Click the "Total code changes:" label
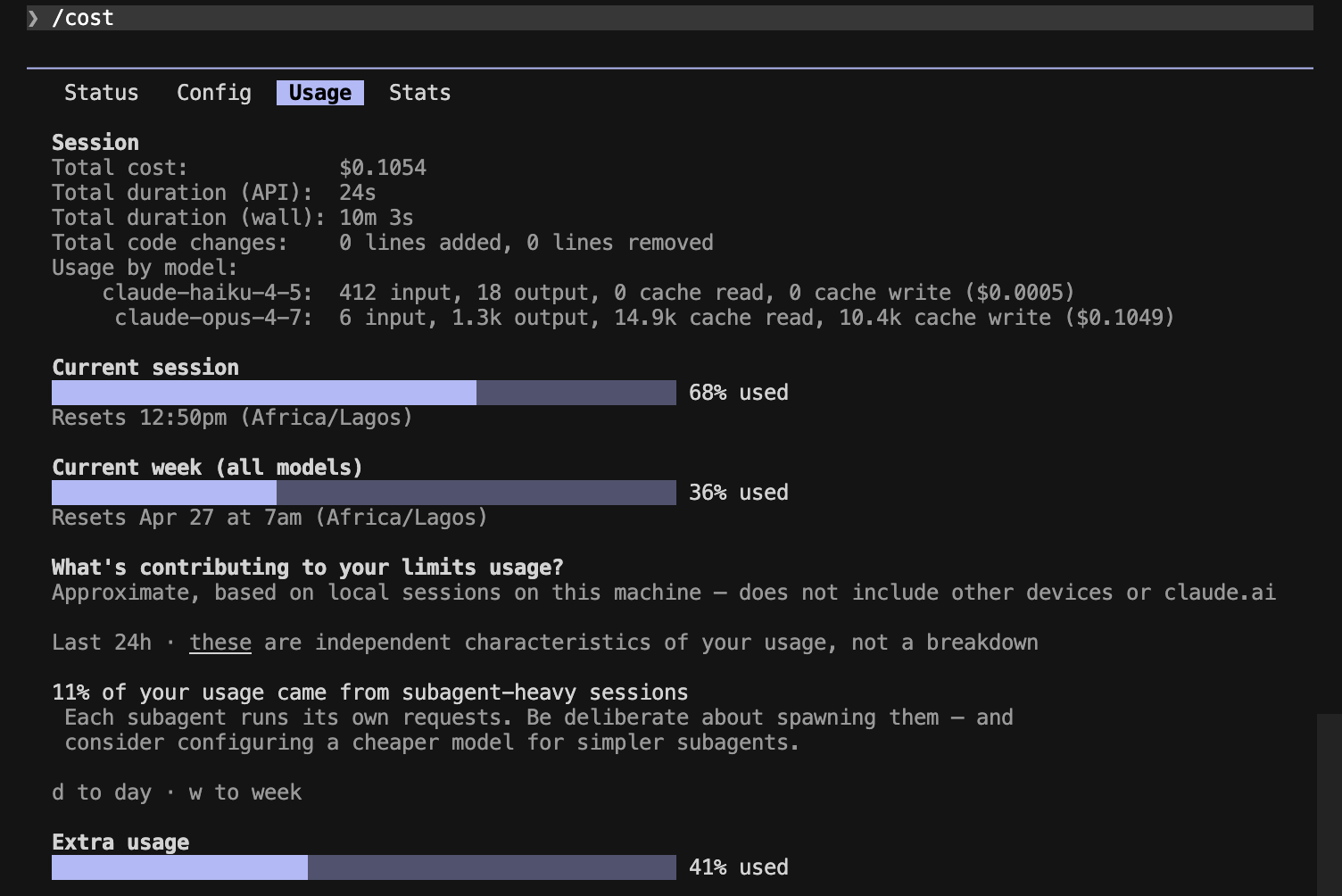 [170, 243]
